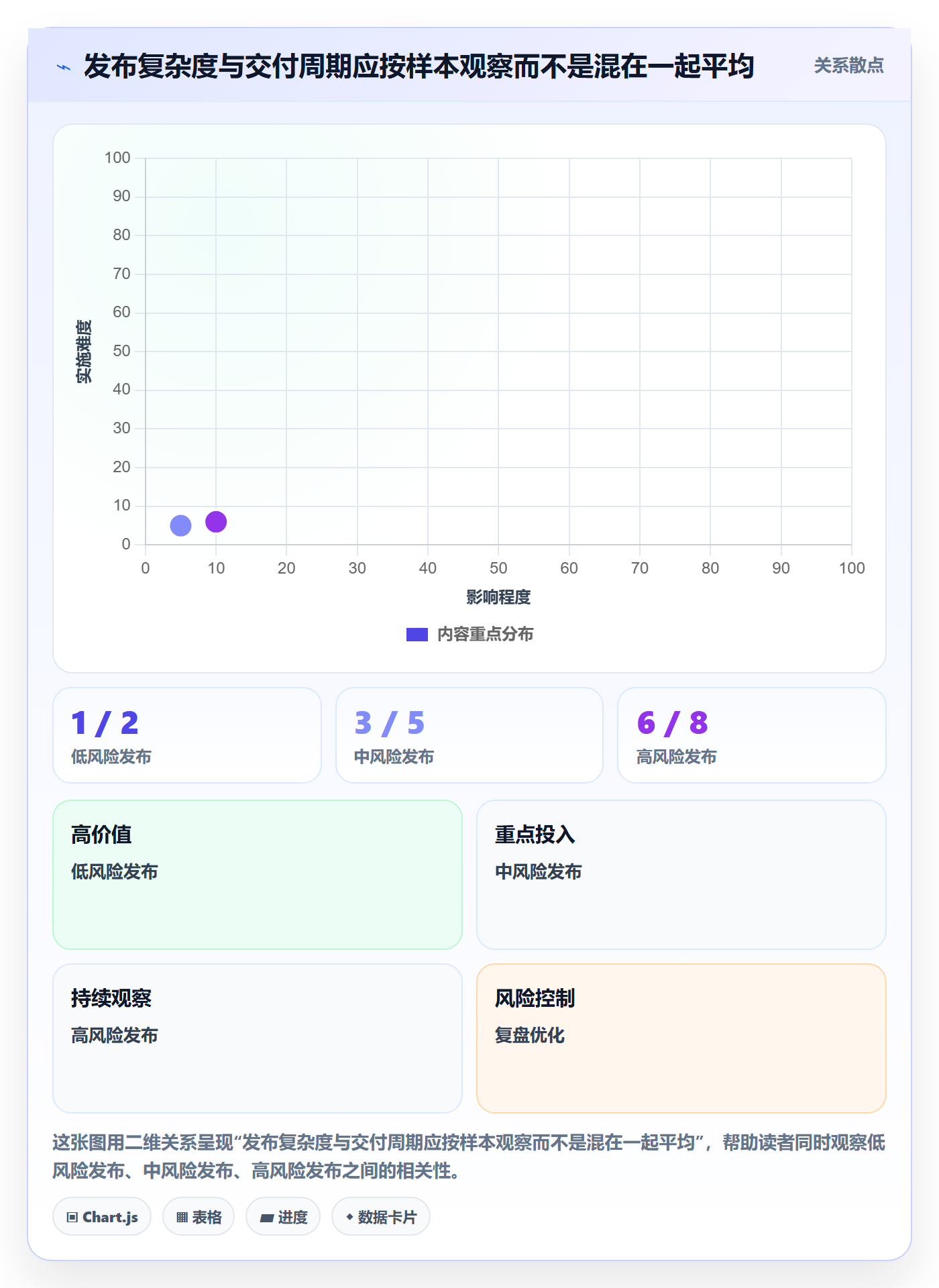The width and height of the screenshot is (939, 1288).
Task: Toggle the 内容重点分布 legend color swatch
Action: 417,635
